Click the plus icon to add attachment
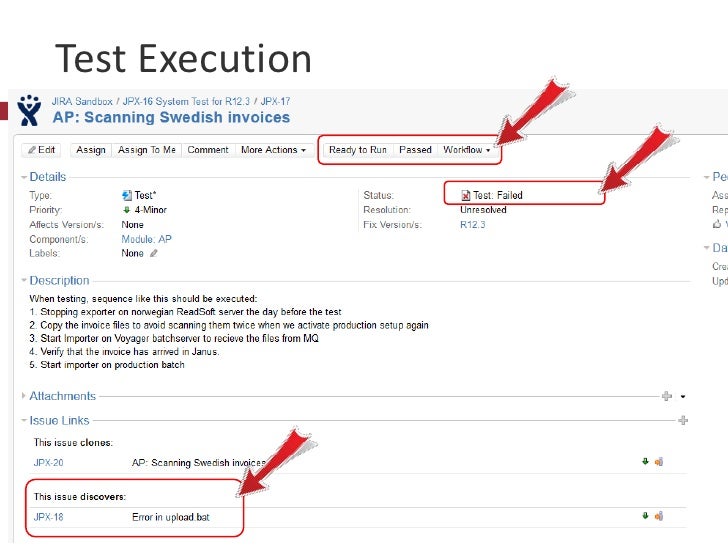The width and height of the screenshot is (728, 546). (x=667, y=396)
